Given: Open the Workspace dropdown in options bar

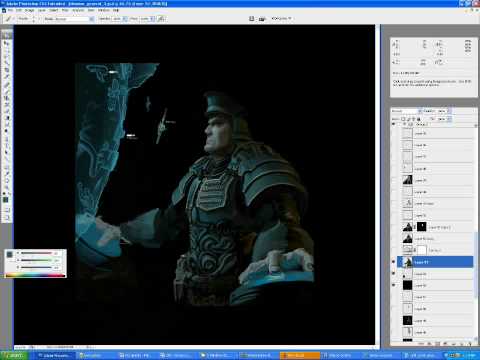Looking at the screenshot, I should pyautogui.click(x=282, y=18).
